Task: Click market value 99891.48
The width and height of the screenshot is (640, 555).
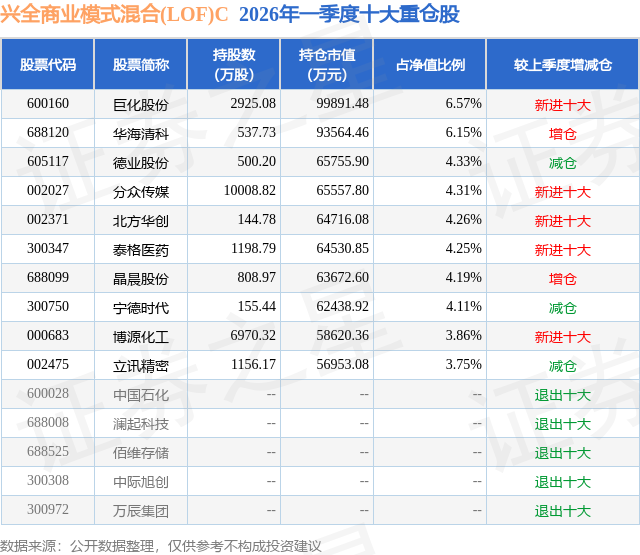Action: 342,104
